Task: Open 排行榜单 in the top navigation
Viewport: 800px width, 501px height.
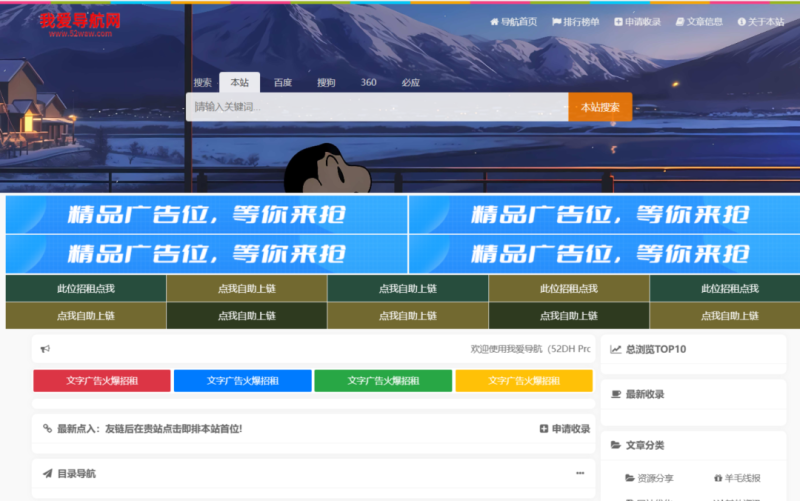Action: [576, 21]
